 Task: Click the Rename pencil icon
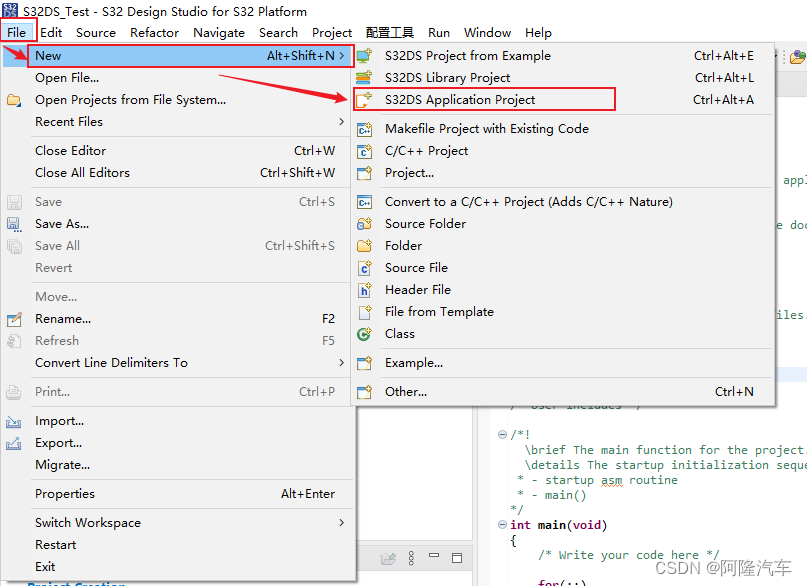point(14,319)
